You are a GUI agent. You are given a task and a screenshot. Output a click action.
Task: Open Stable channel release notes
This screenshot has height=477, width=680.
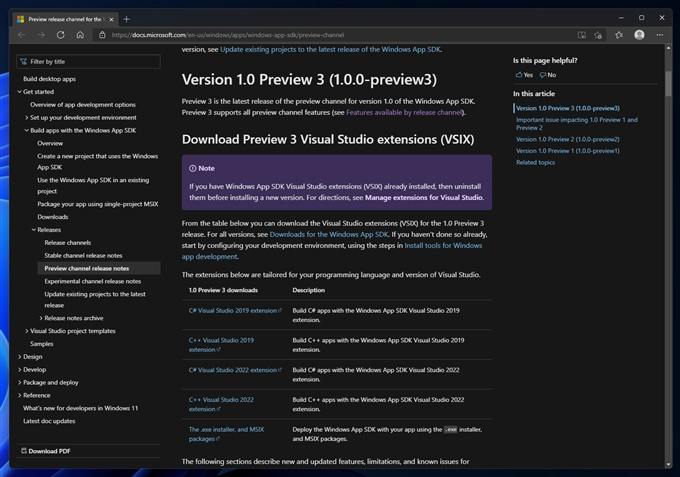tap(83, 255)
